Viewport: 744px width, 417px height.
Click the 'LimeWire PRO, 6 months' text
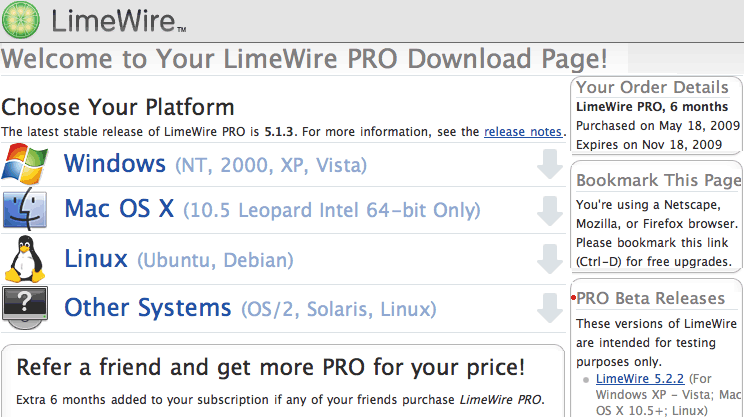click(652, 107)
